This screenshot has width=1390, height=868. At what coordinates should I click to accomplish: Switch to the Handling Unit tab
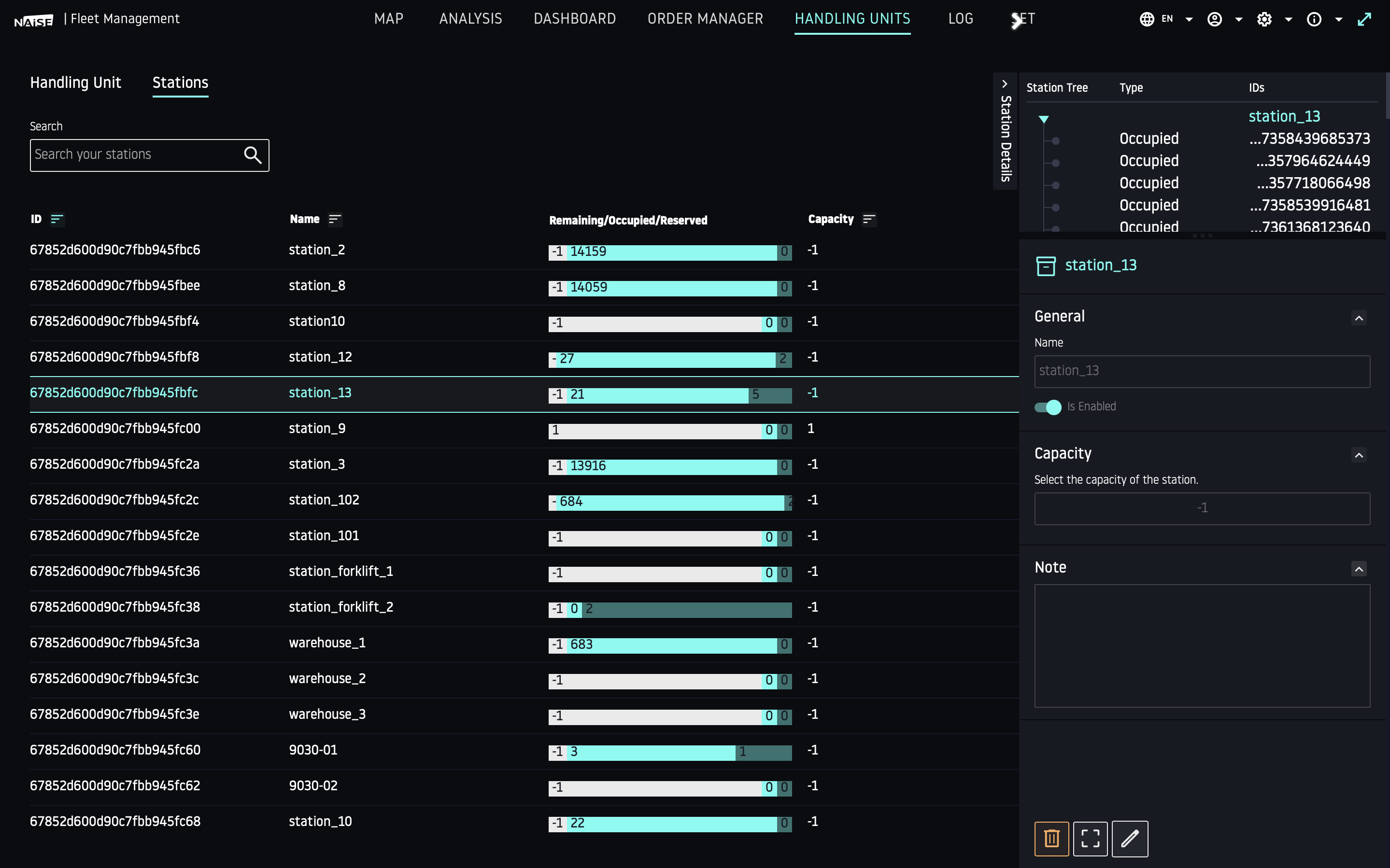click(75, 83)
